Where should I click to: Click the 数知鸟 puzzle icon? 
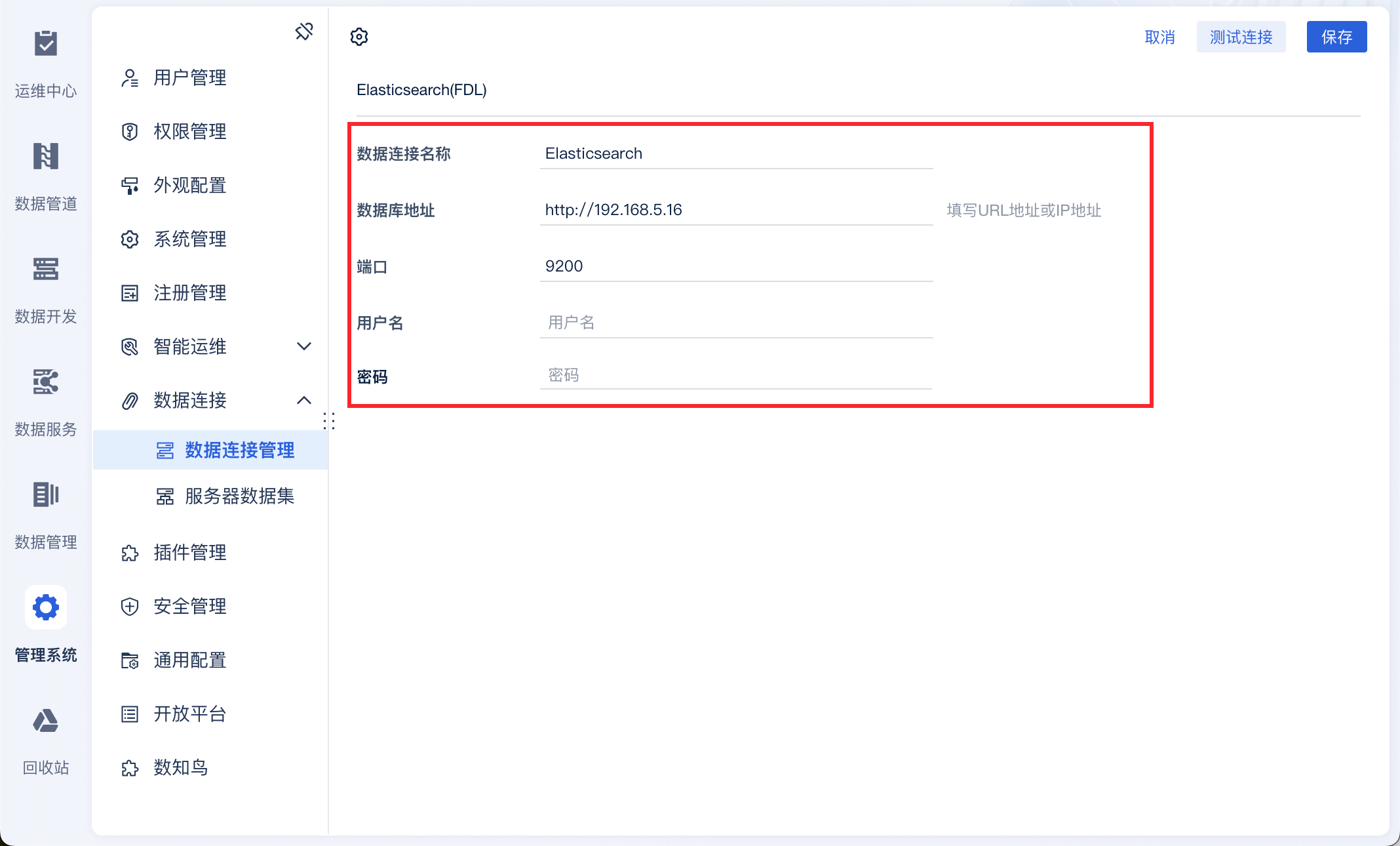[130, 768]
